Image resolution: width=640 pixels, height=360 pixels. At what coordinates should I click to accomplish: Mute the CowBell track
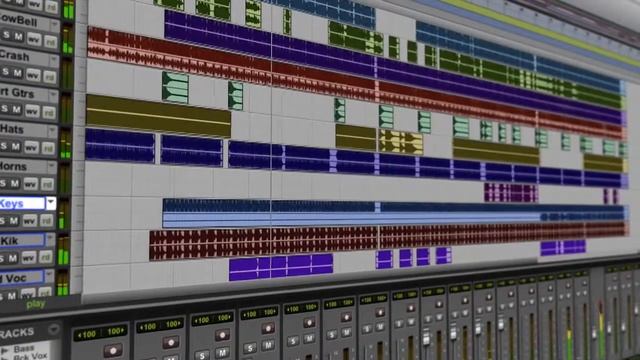[19, 37]
